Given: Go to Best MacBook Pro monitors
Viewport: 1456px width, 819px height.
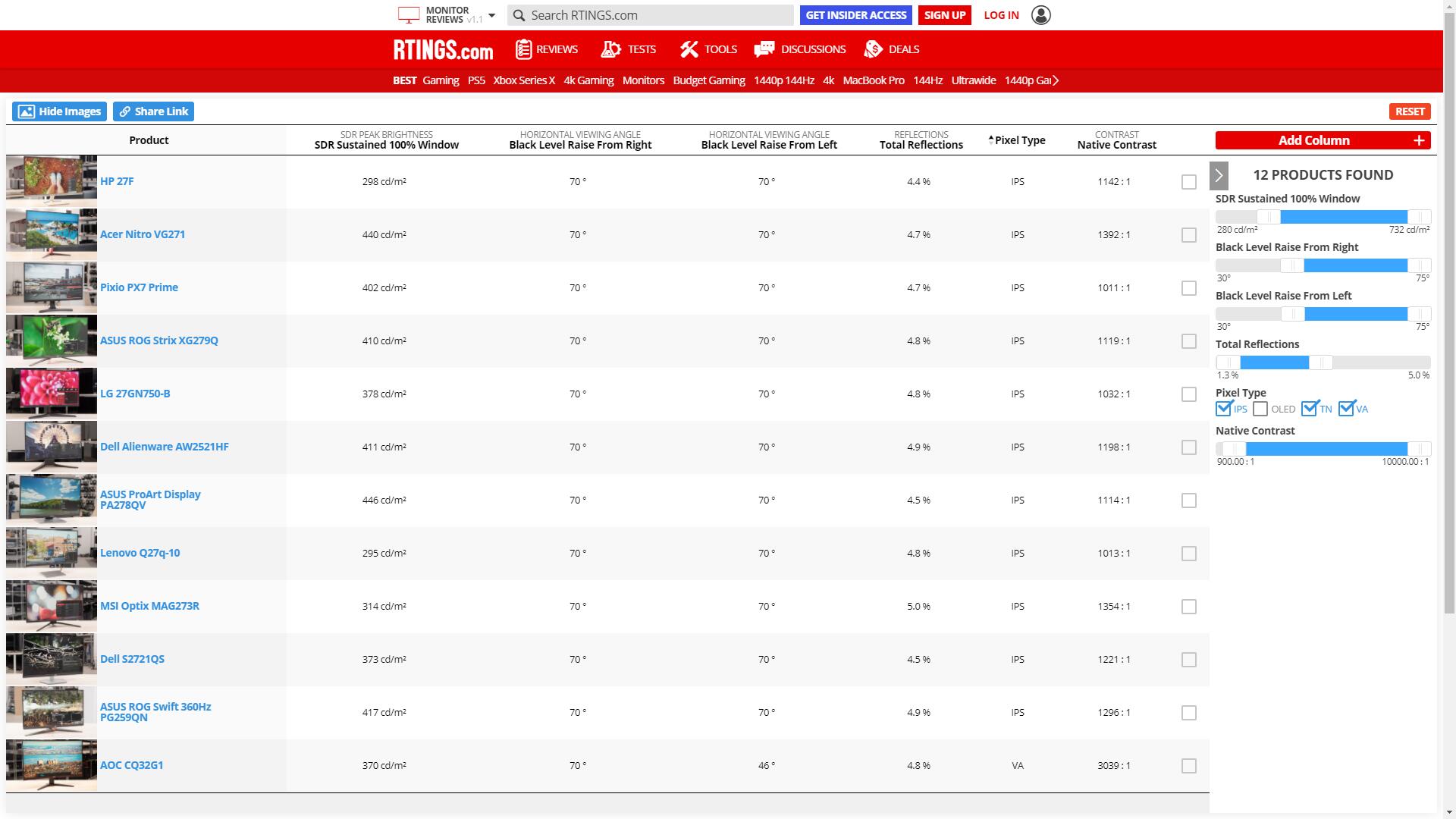Looking at the screenshot, I should click(874, 80).
